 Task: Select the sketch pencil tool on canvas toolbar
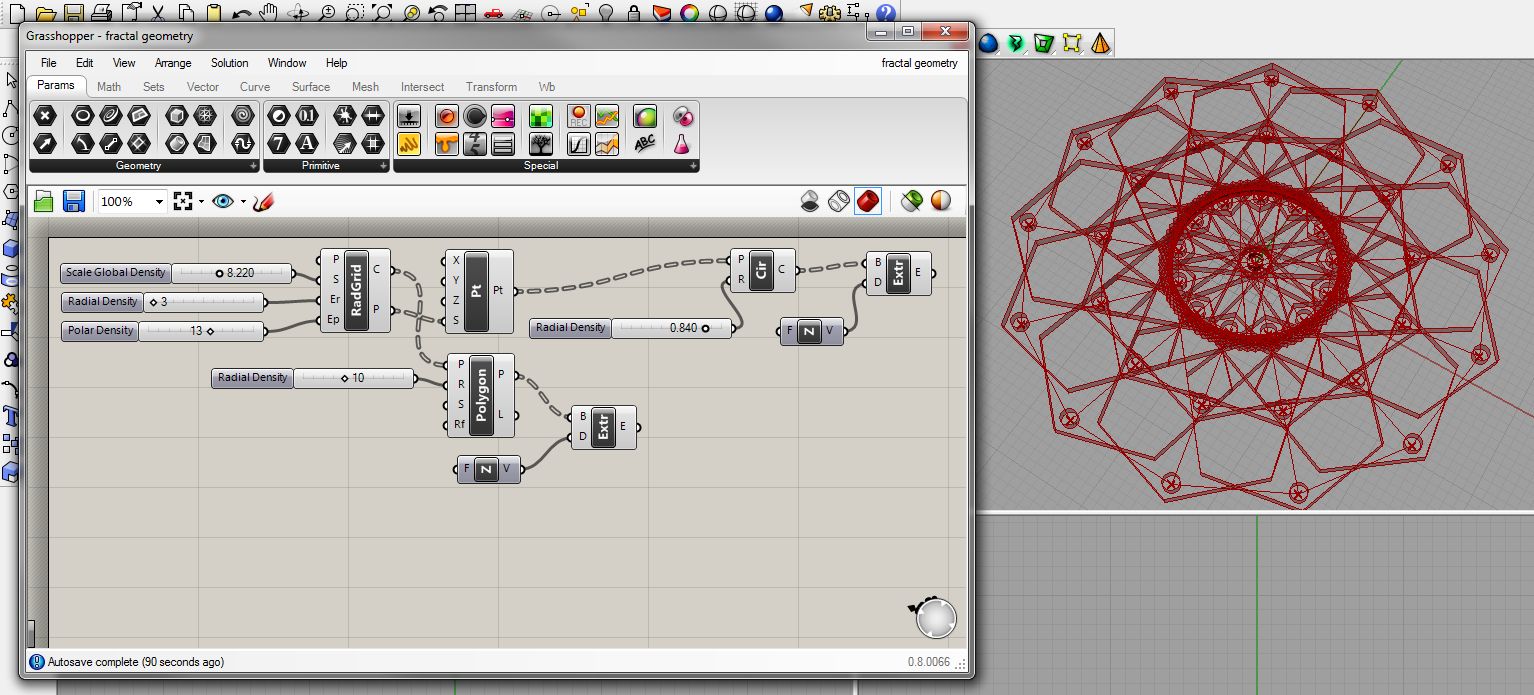(264, 201)
